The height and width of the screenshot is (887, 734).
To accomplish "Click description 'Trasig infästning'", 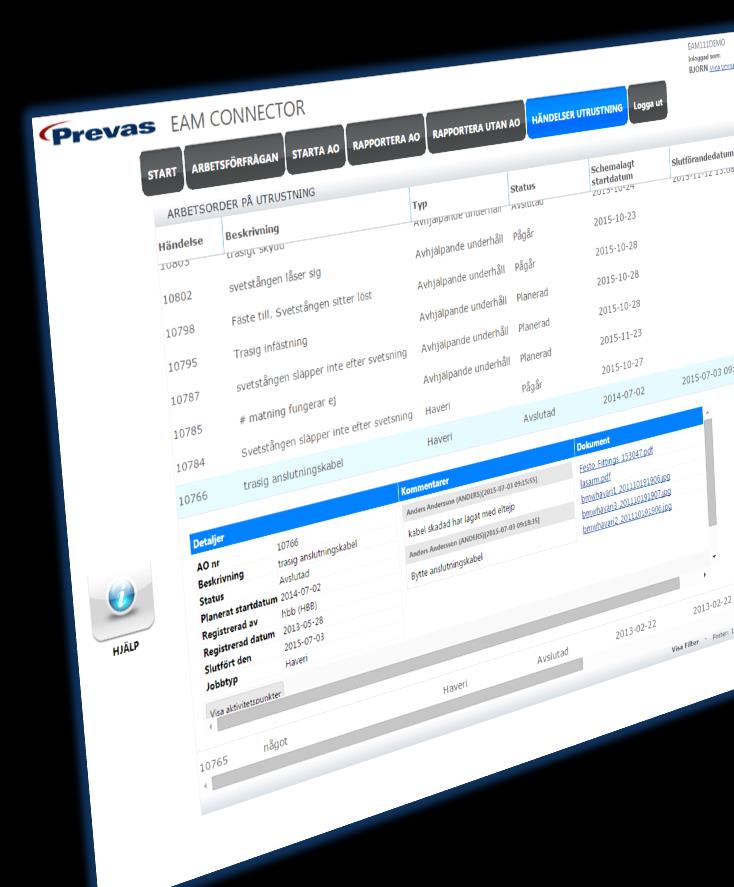I will (x=271, y=348).
